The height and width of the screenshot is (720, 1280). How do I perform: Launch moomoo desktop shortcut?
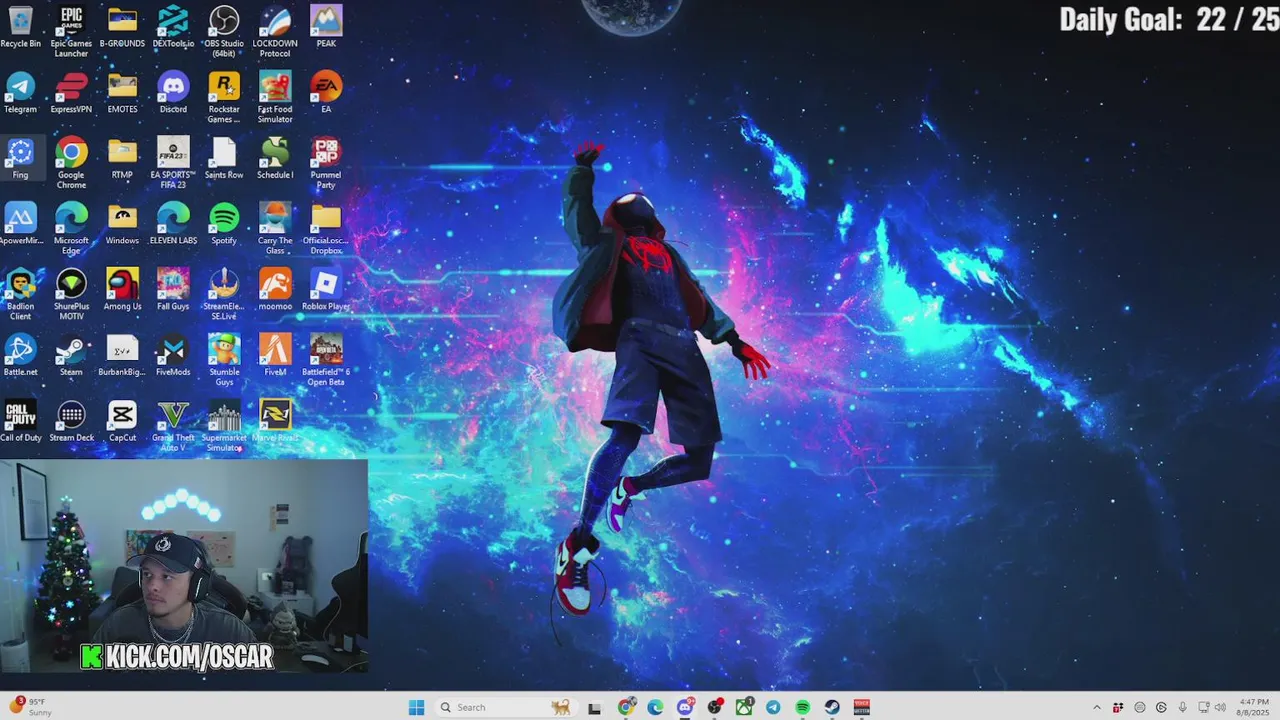275,290
